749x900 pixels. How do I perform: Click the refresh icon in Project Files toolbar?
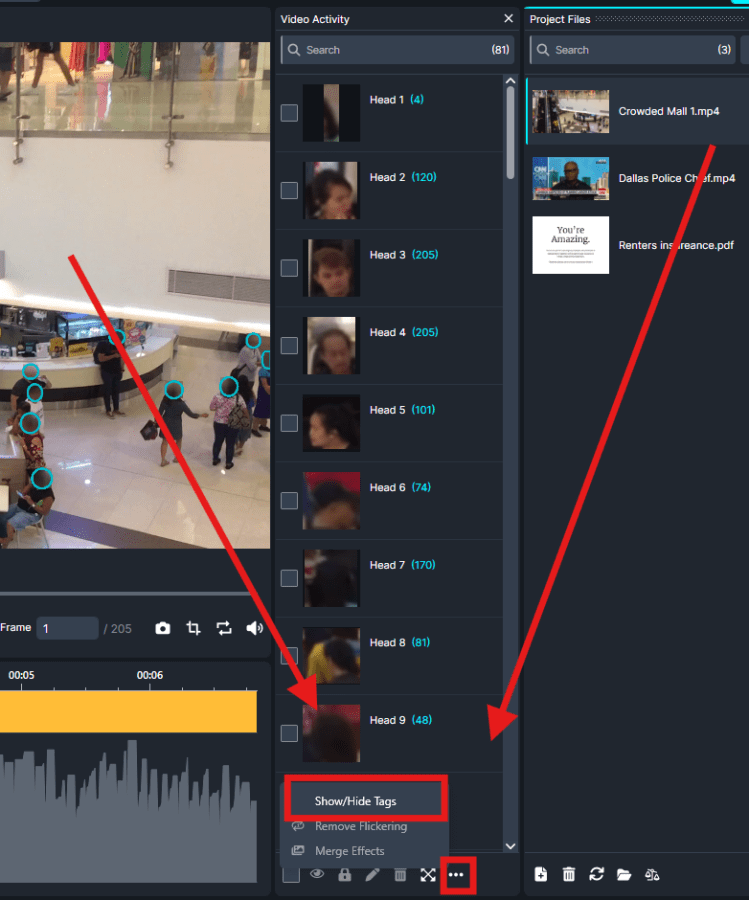coord(597,874)
